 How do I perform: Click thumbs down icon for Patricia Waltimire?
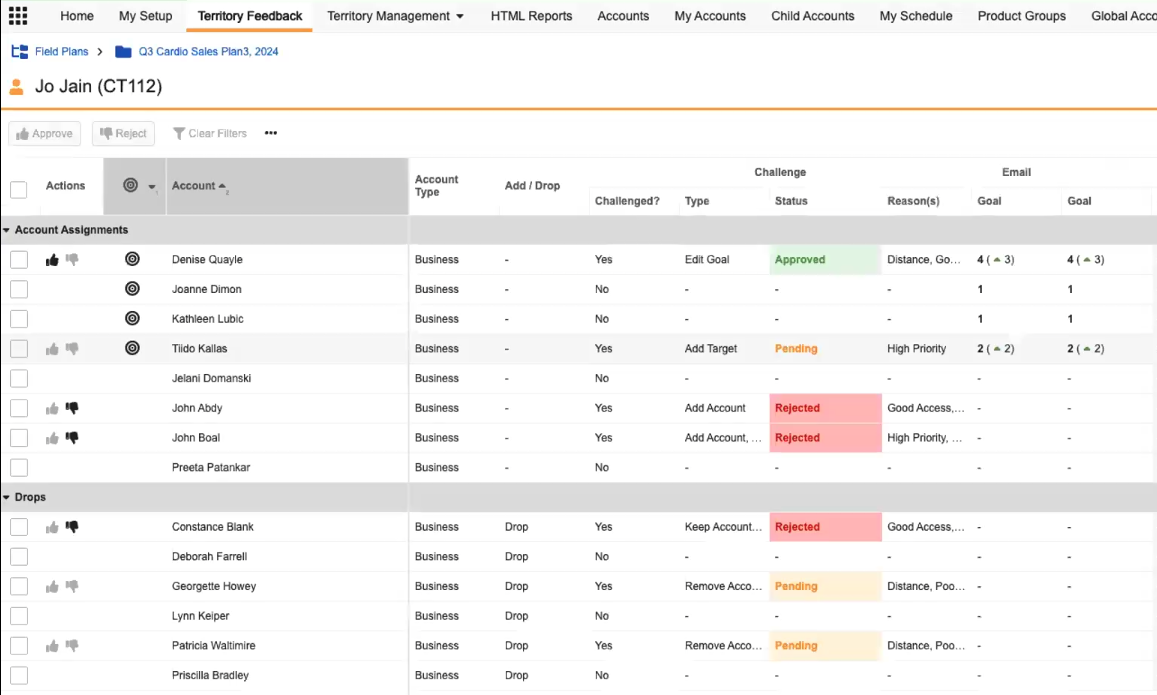click(x=72, y=646)
